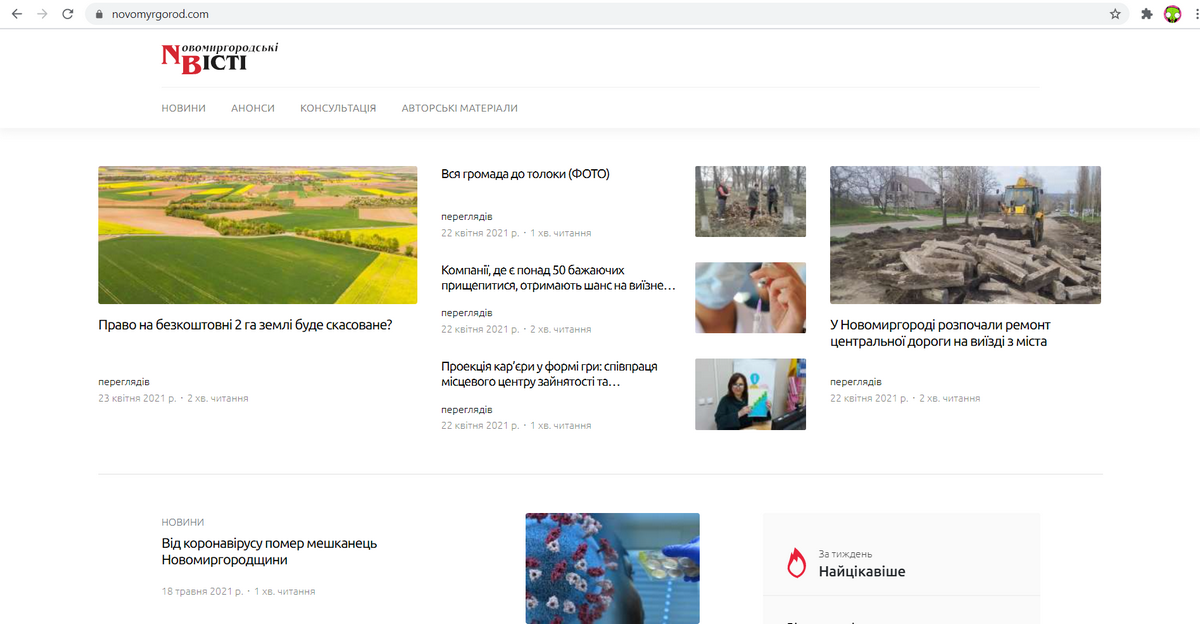
Task: Open article about free 2 ha land
Action: point(245,325)
